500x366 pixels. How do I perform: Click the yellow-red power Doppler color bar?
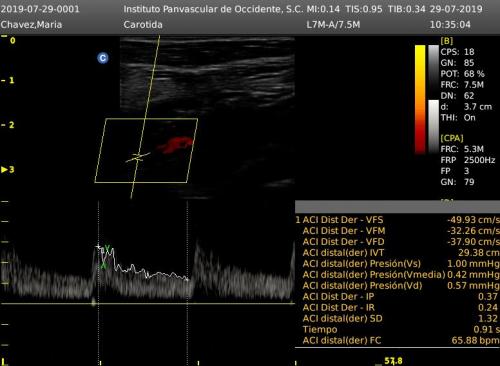(420, 99)
